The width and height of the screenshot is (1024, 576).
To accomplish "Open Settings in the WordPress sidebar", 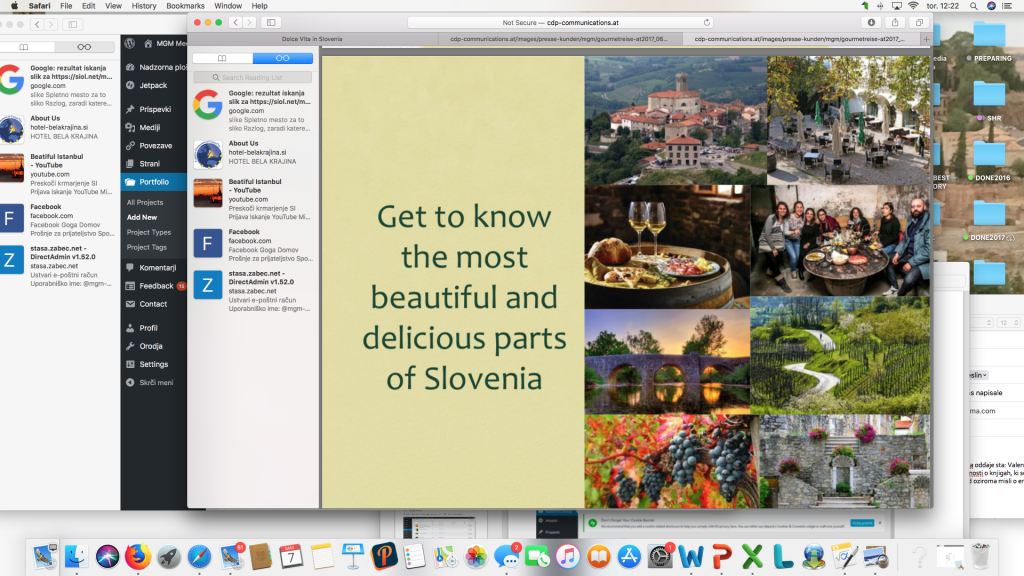I will [153, 364].
